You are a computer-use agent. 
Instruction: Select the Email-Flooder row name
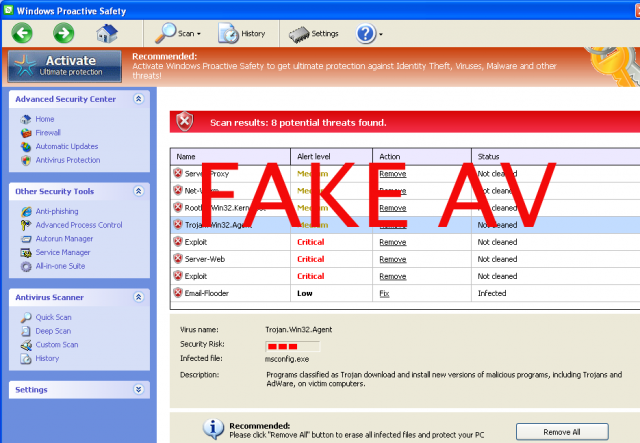207,293
